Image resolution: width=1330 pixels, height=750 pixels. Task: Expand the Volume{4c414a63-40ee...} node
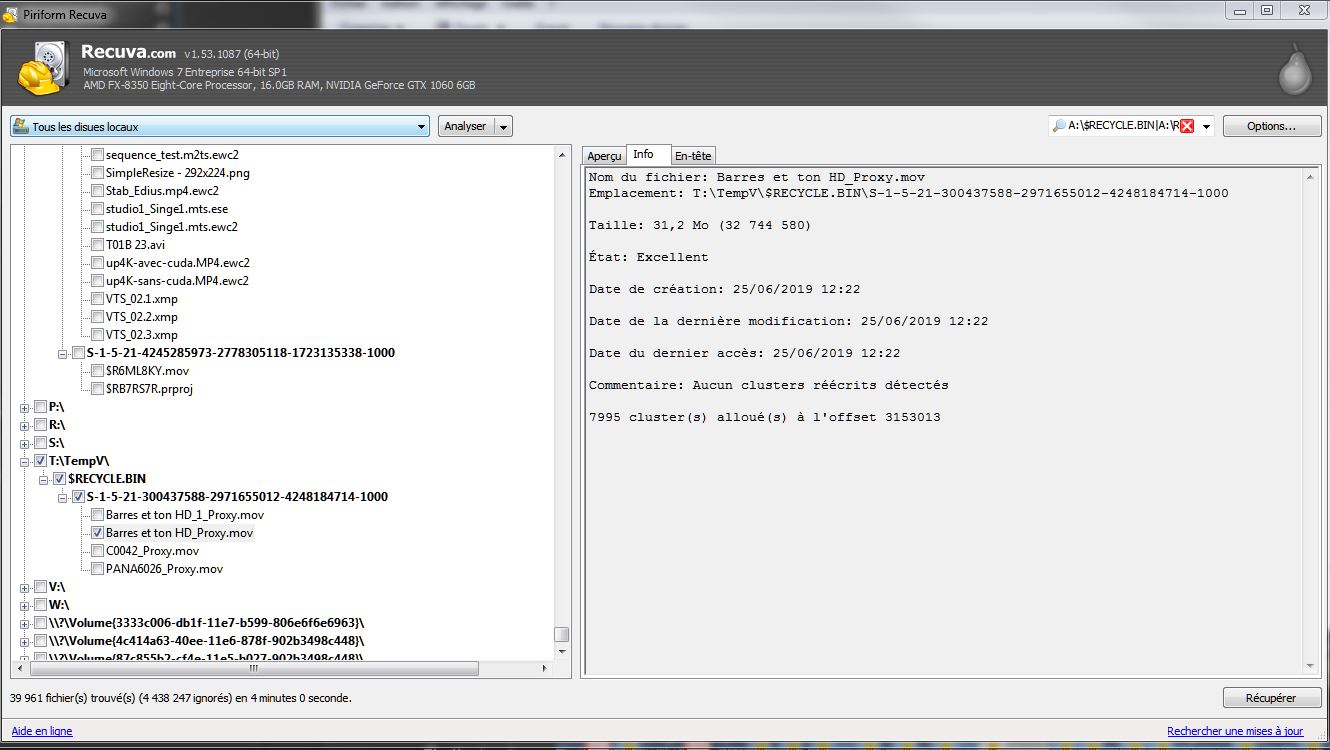[x=25, y=641]
